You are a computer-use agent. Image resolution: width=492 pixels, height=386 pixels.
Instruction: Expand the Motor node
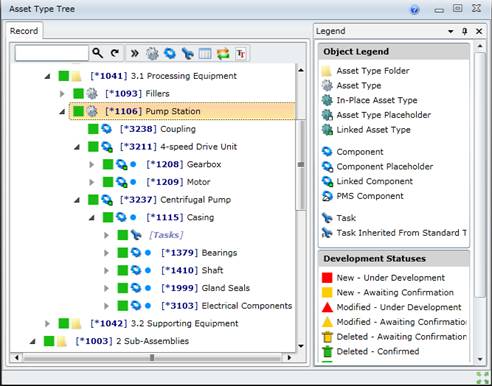91,182
